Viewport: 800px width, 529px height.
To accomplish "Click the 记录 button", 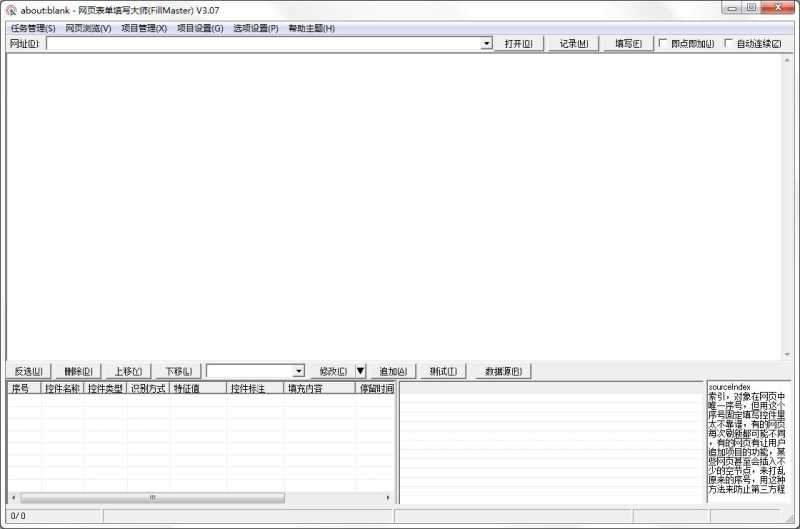I will point(573,44).
